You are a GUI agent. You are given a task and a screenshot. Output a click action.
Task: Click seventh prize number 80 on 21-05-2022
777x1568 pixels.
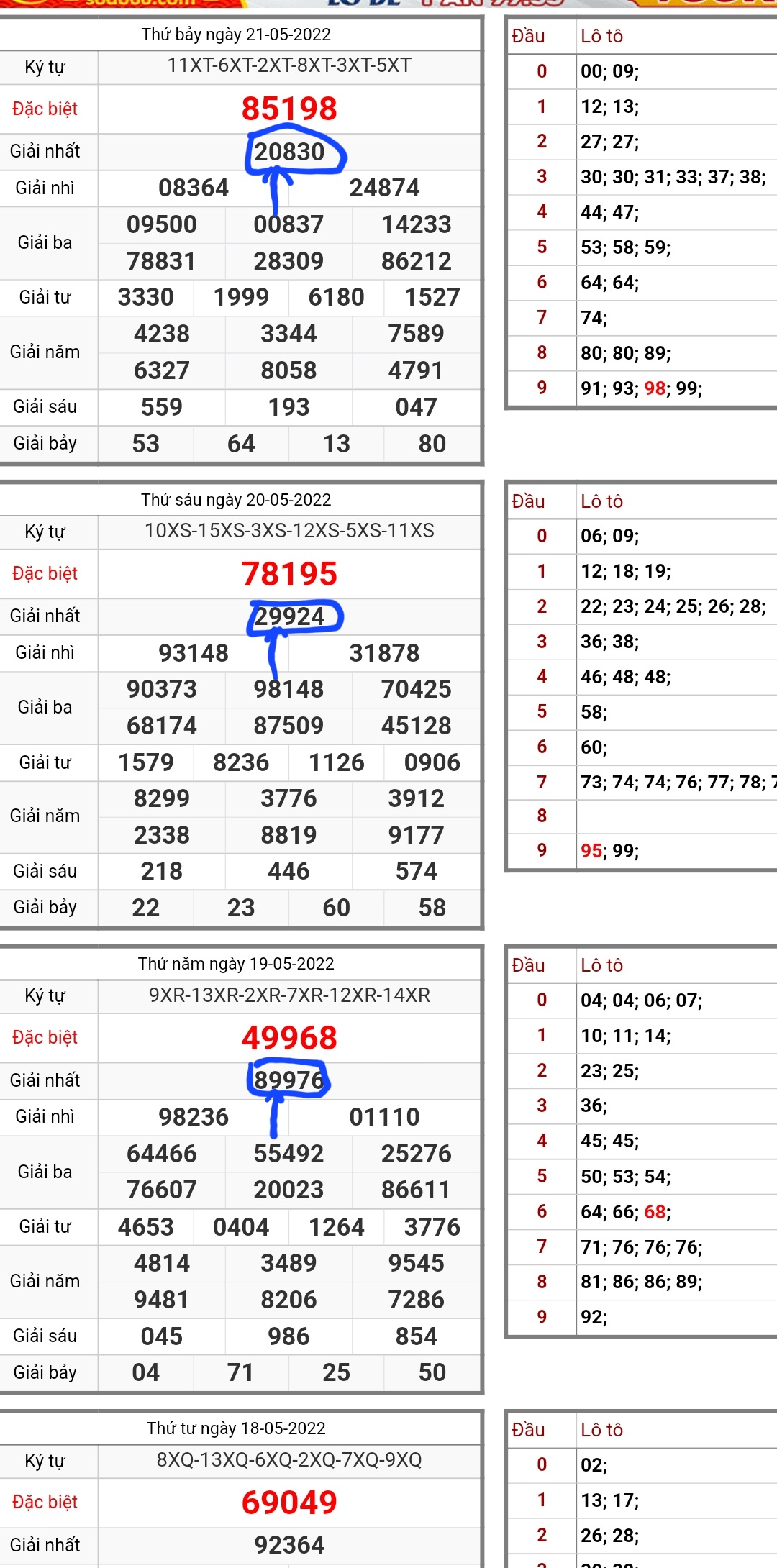click(432, 444)
